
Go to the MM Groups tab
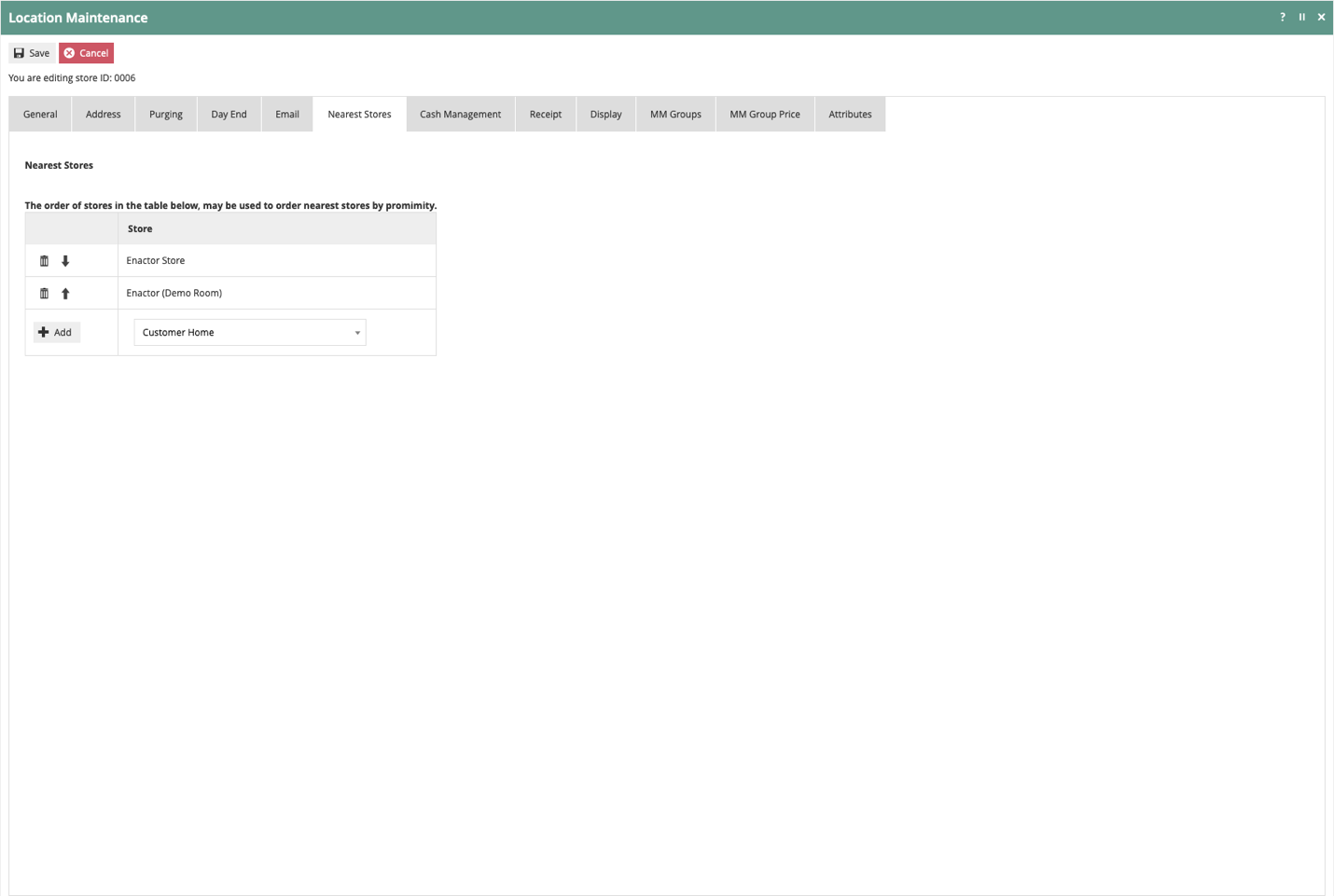click(x=675, y=115)
